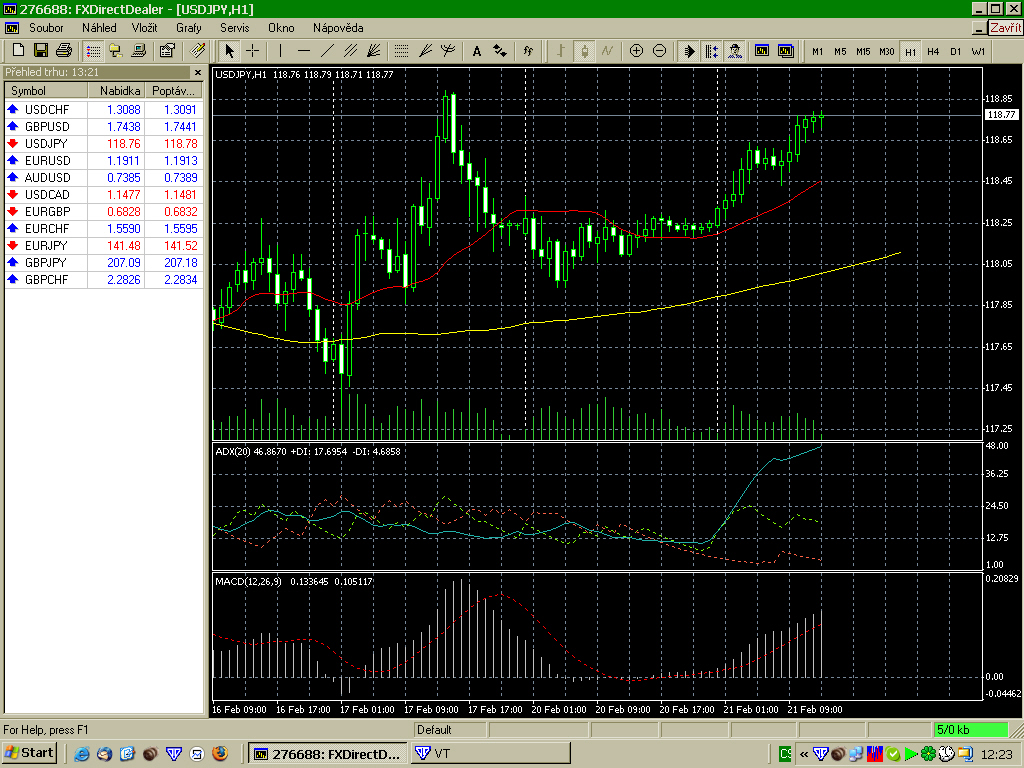Click ADX(20) indicator label

pyautogui.click(x=233, y=451)
